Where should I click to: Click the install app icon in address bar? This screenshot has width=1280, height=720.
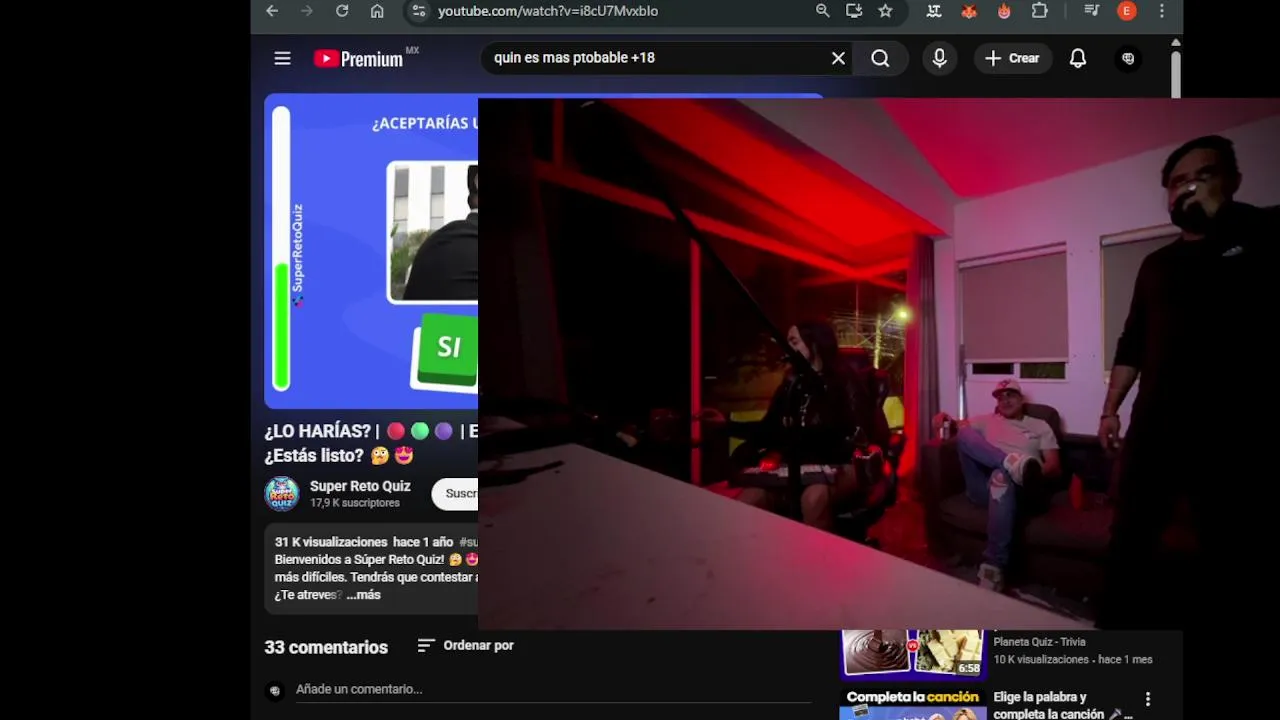(x=854, y=11)
